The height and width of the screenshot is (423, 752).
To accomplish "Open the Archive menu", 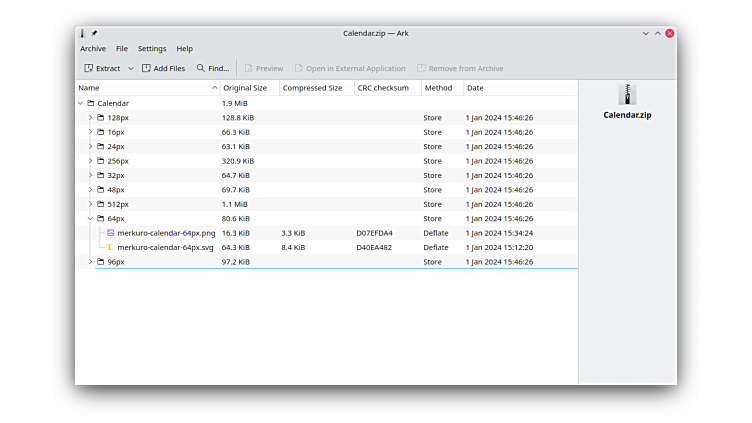I will [93, 48].
